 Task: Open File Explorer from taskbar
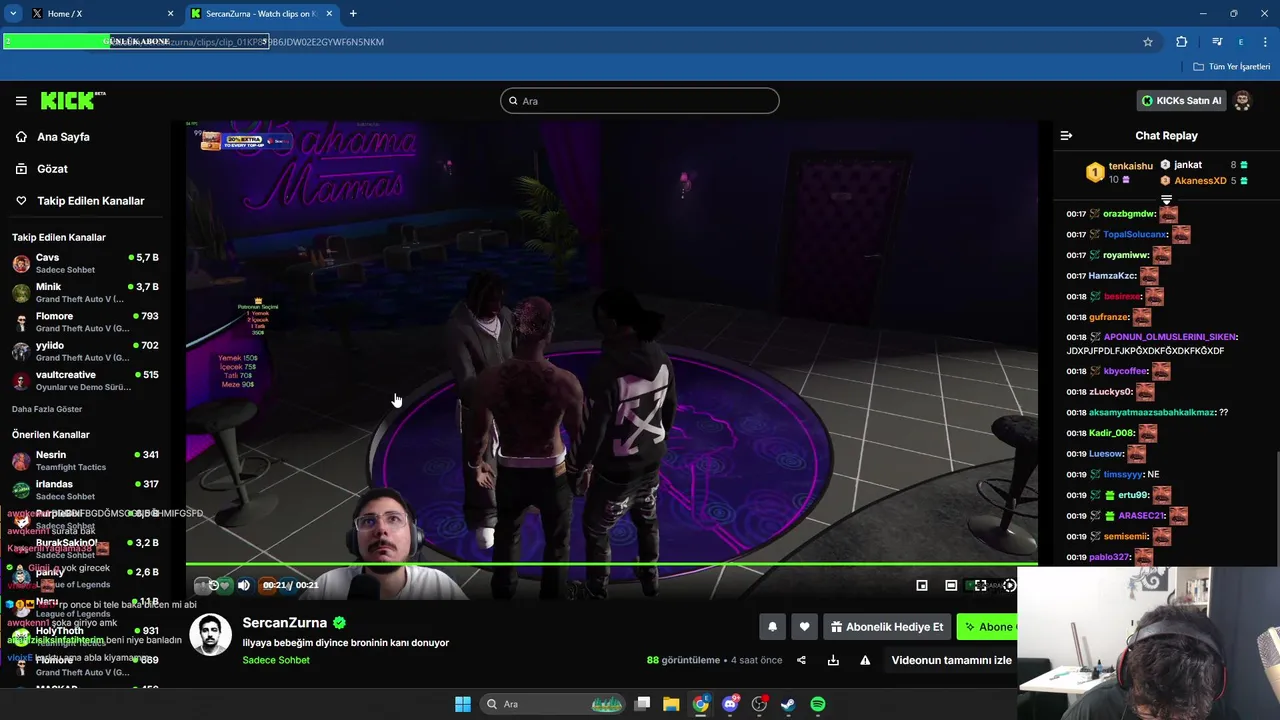671,704
